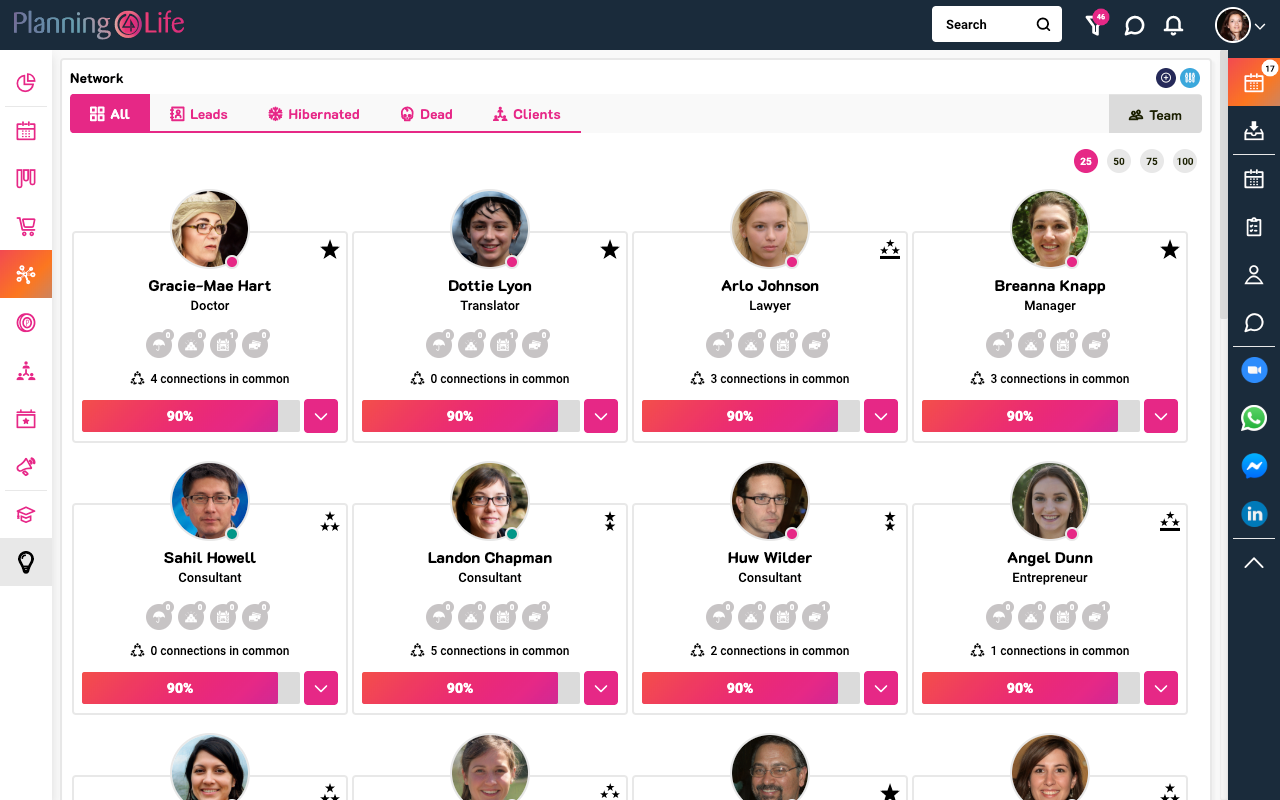The image size is (1280, 800).
Task: Open Arlo Johnson's name link
Action: click(770, 286)
